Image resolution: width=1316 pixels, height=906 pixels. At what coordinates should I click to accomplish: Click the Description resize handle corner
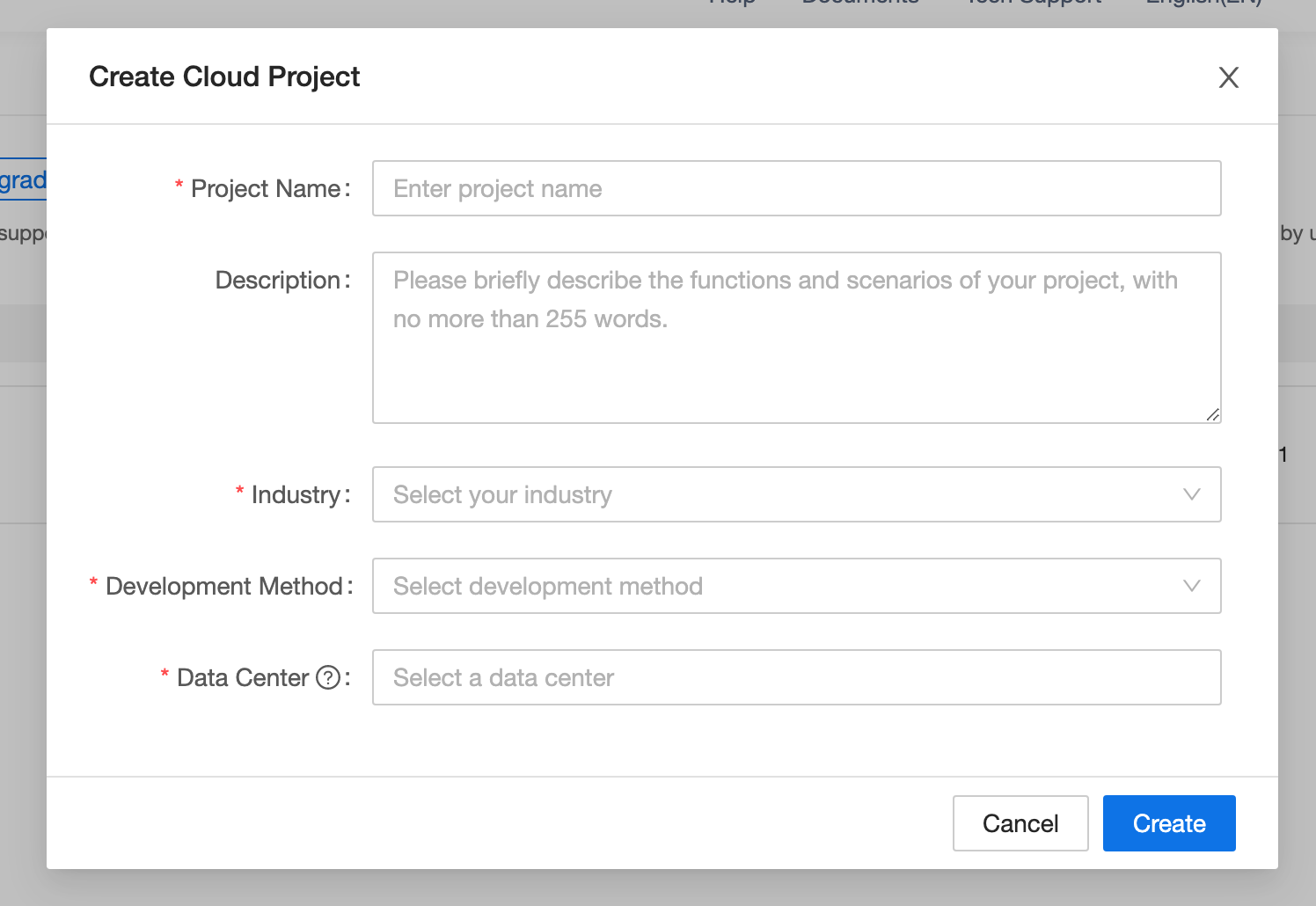point(1213,414)
